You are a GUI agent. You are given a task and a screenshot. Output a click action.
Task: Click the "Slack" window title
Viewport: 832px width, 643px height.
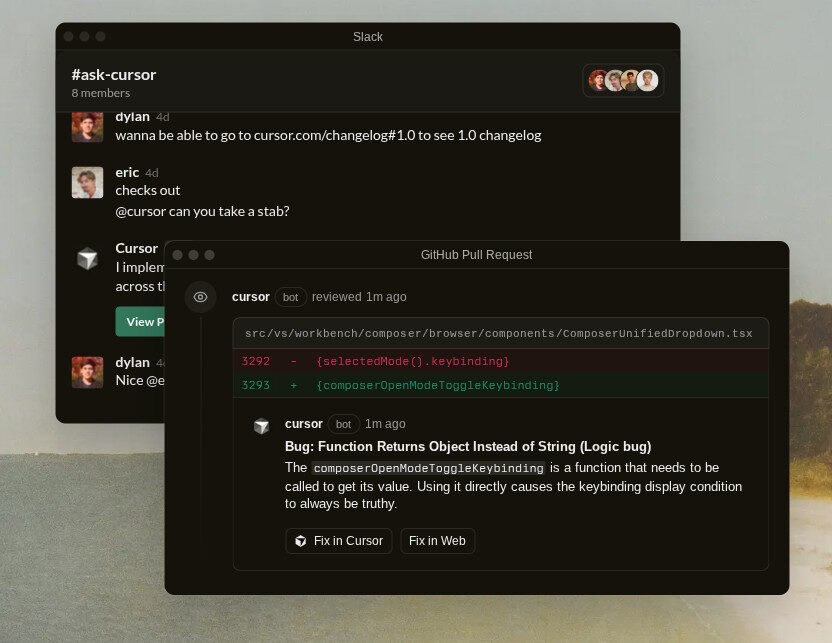(368, 37)
